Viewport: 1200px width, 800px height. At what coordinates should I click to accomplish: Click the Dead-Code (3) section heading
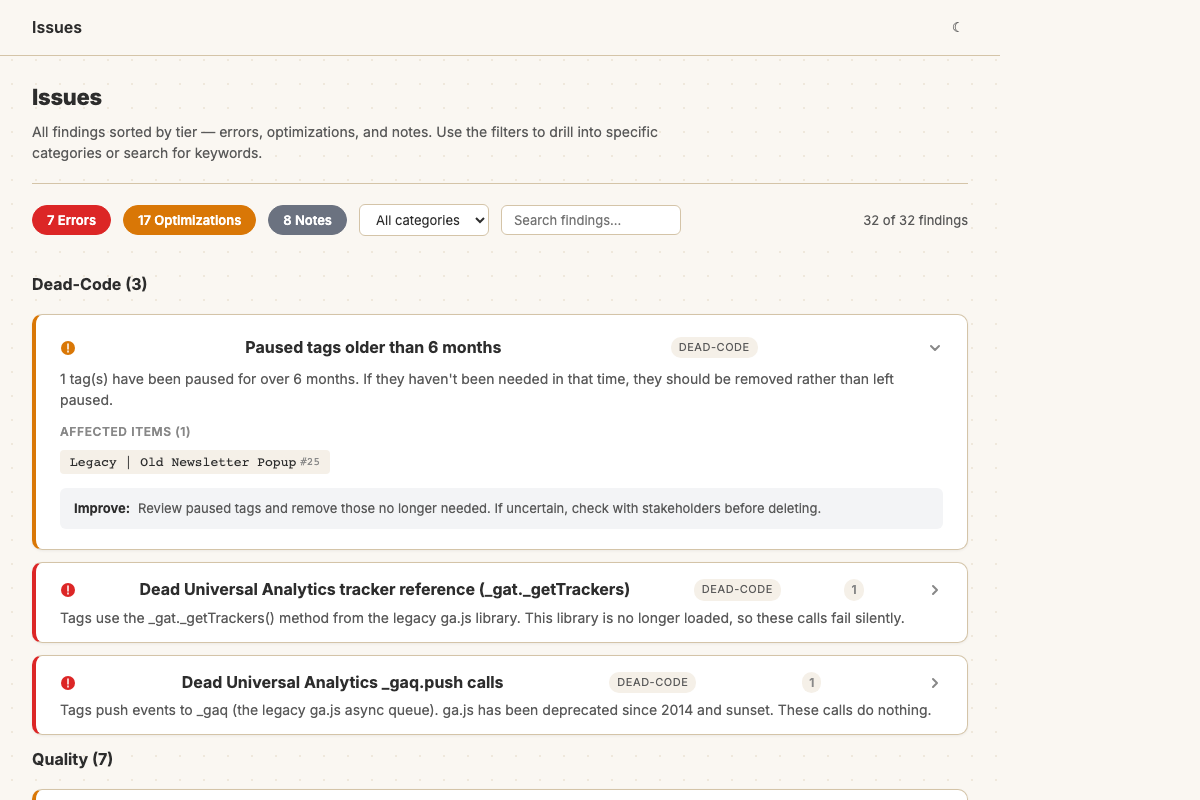pyautogui.click(x=89, y=284)
